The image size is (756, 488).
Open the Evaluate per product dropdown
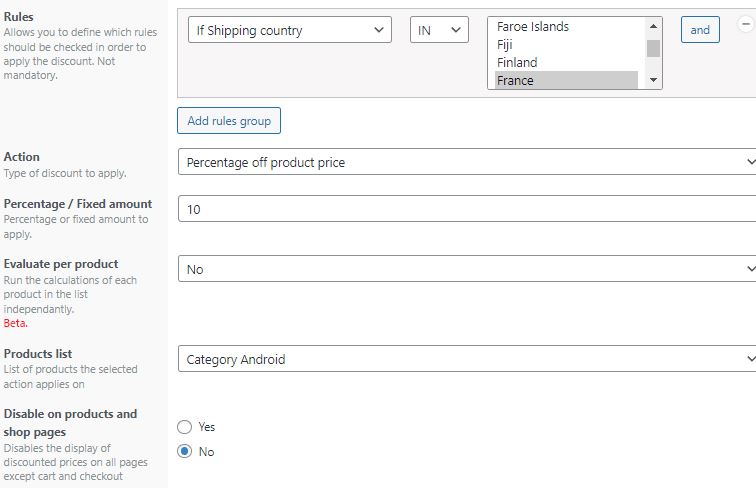[467, 269]
